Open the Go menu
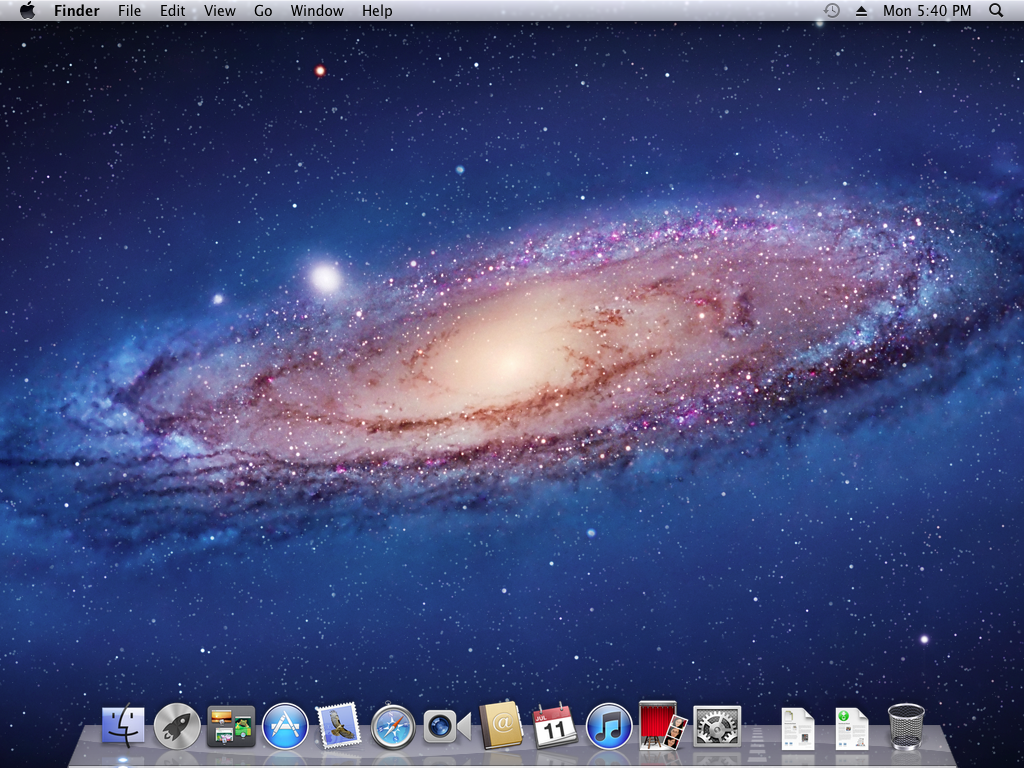The height and width of the screenshot is (768, 1024). point(262,11)
